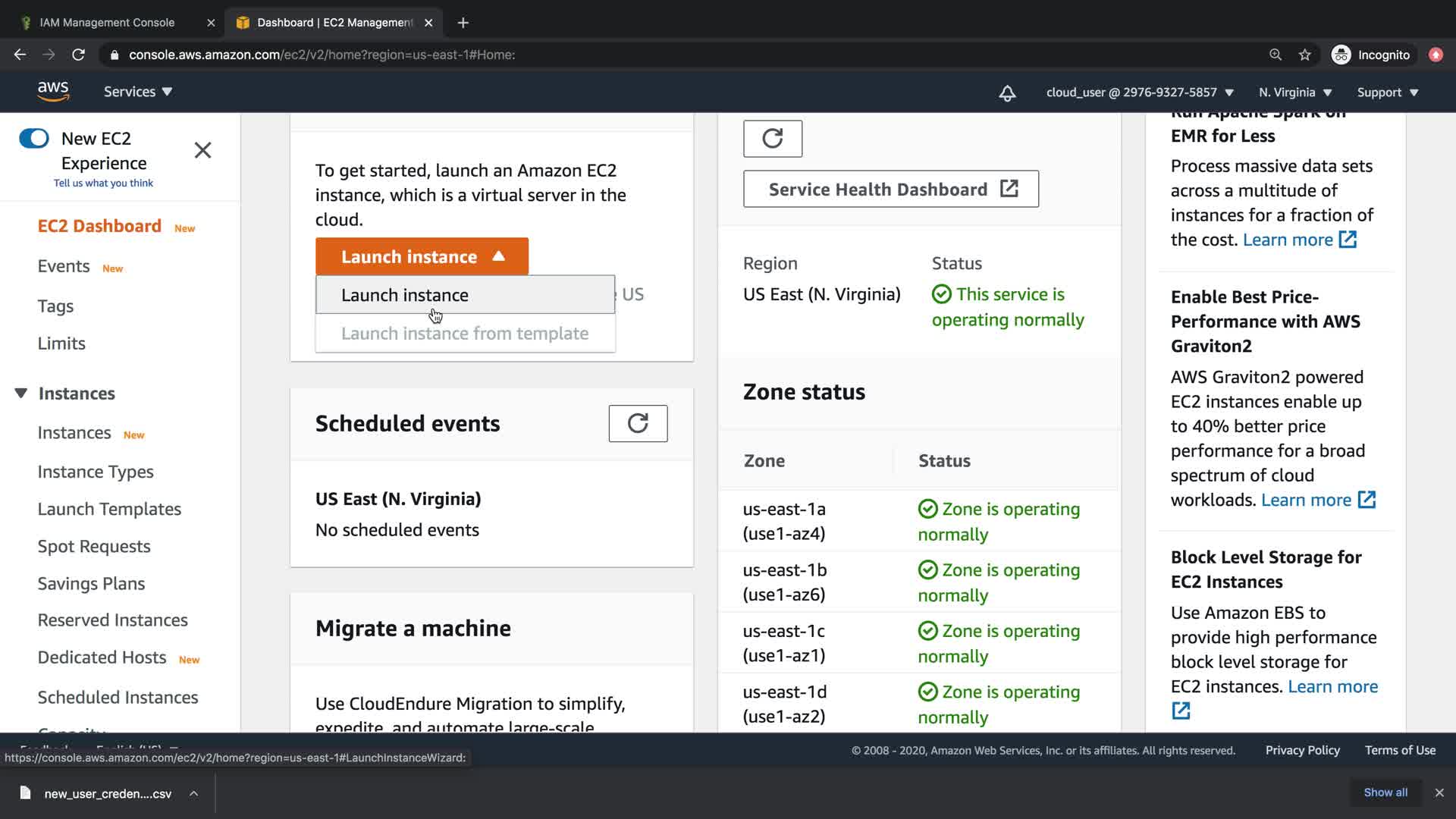
Task: Click the AWS logo home icon
Action: click(53, 91)
